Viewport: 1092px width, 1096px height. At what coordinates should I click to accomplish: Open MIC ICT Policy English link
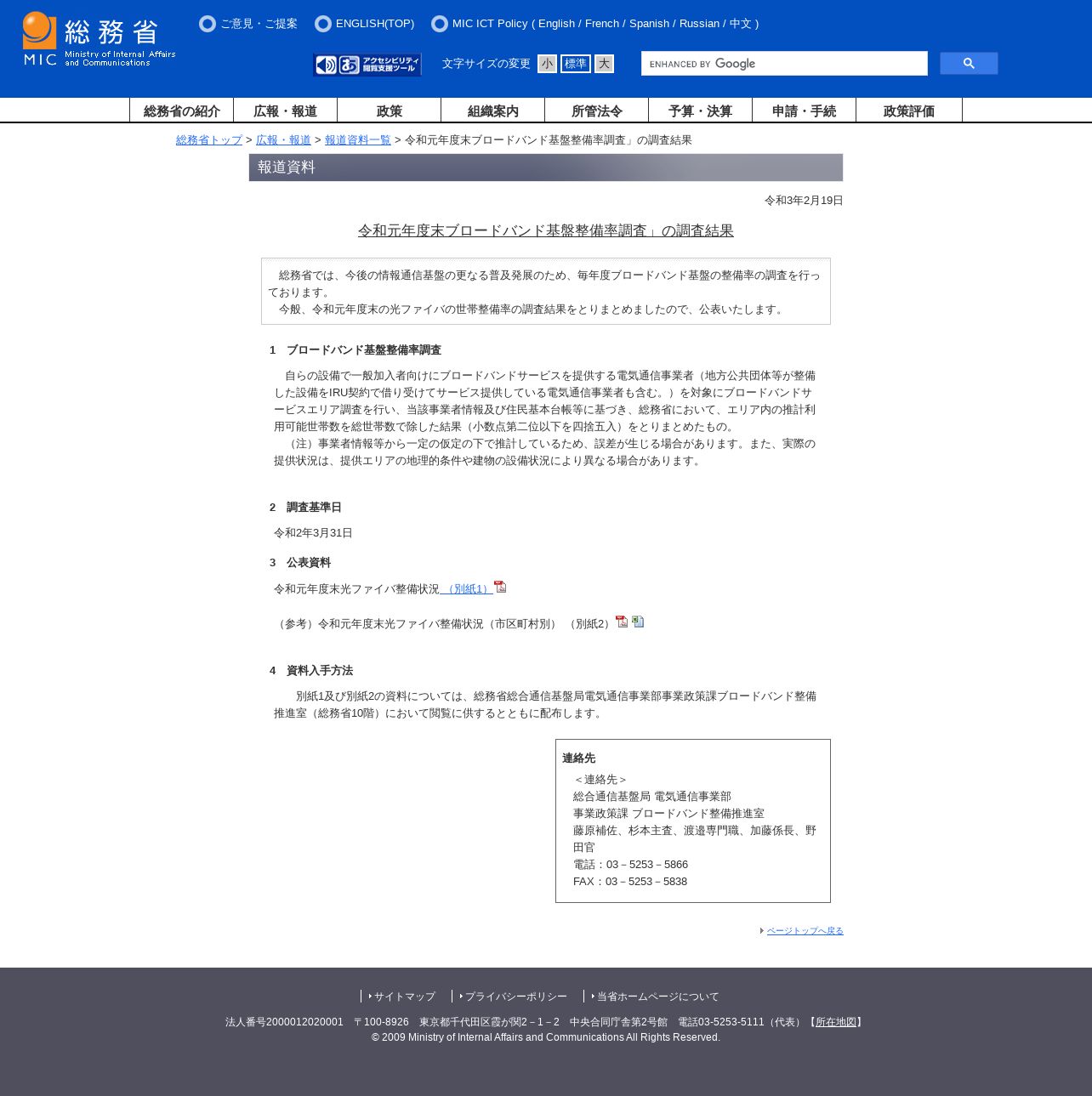[557, 24]
